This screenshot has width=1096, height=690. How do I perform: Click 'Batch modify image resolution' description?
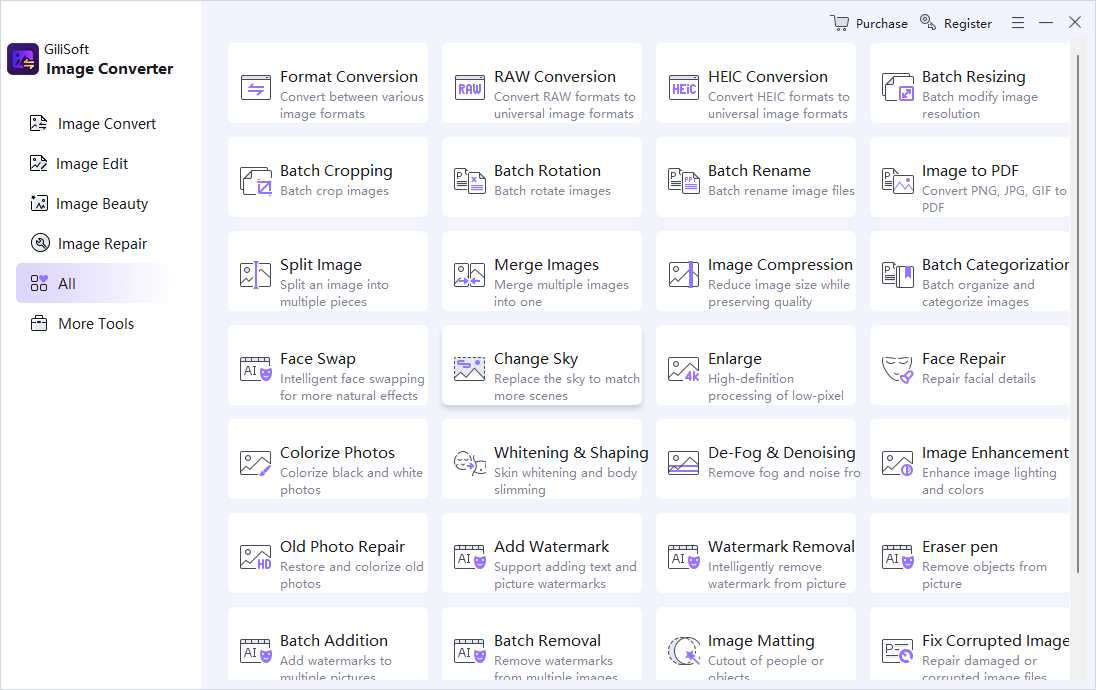point(980,105)
